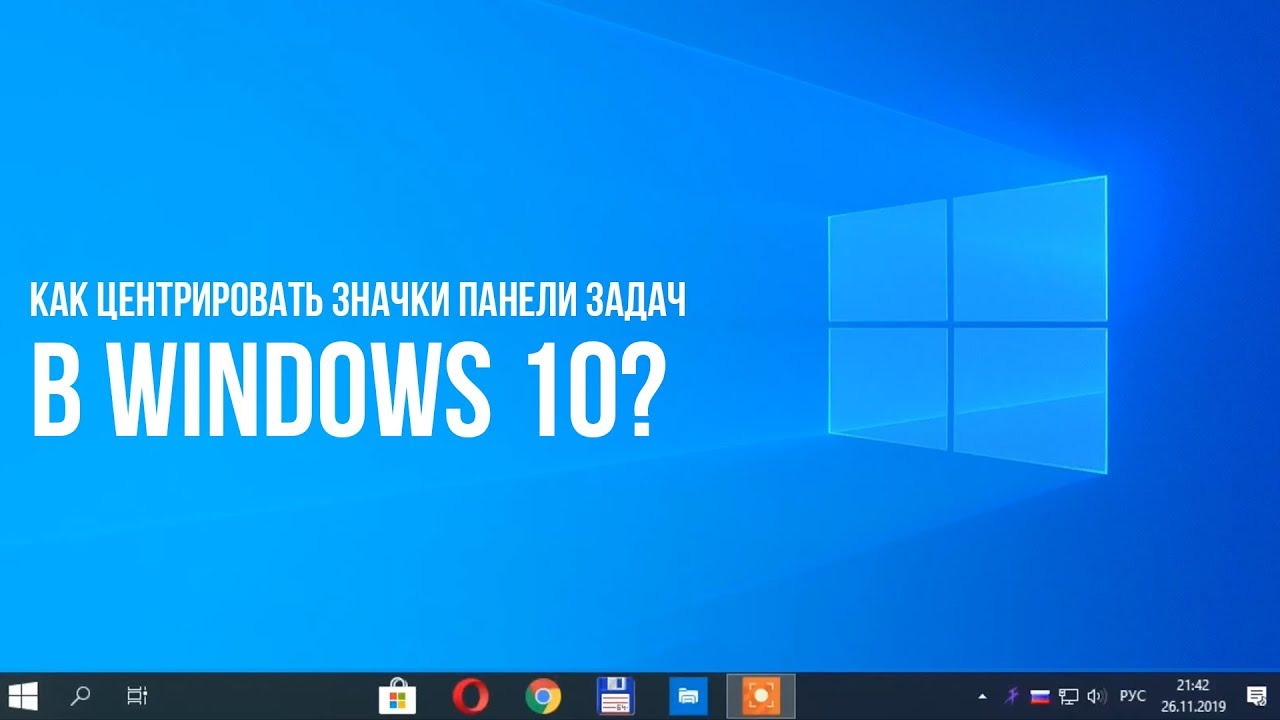Launch Opera browser from taskbar

(470, 696)
